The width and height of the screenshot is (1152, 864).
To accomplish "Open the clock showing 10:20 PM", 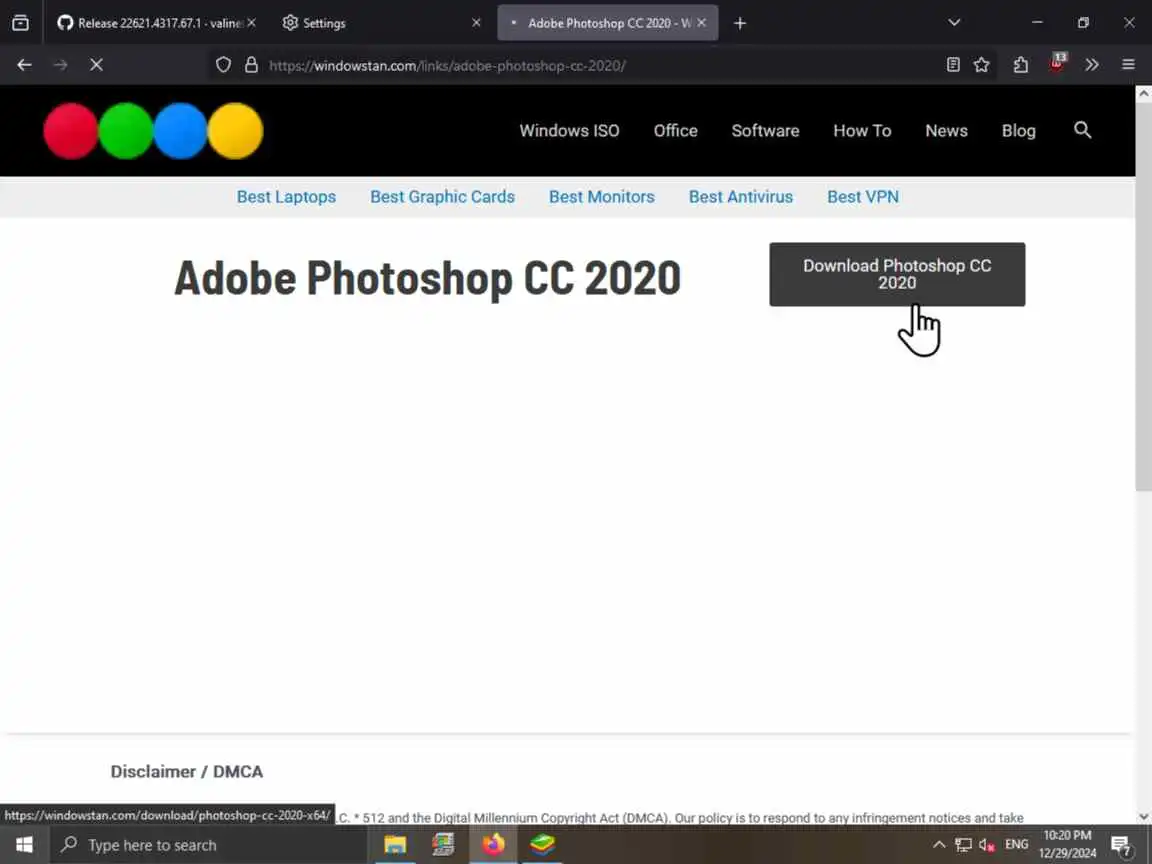I will click(x=1067, y=845).
